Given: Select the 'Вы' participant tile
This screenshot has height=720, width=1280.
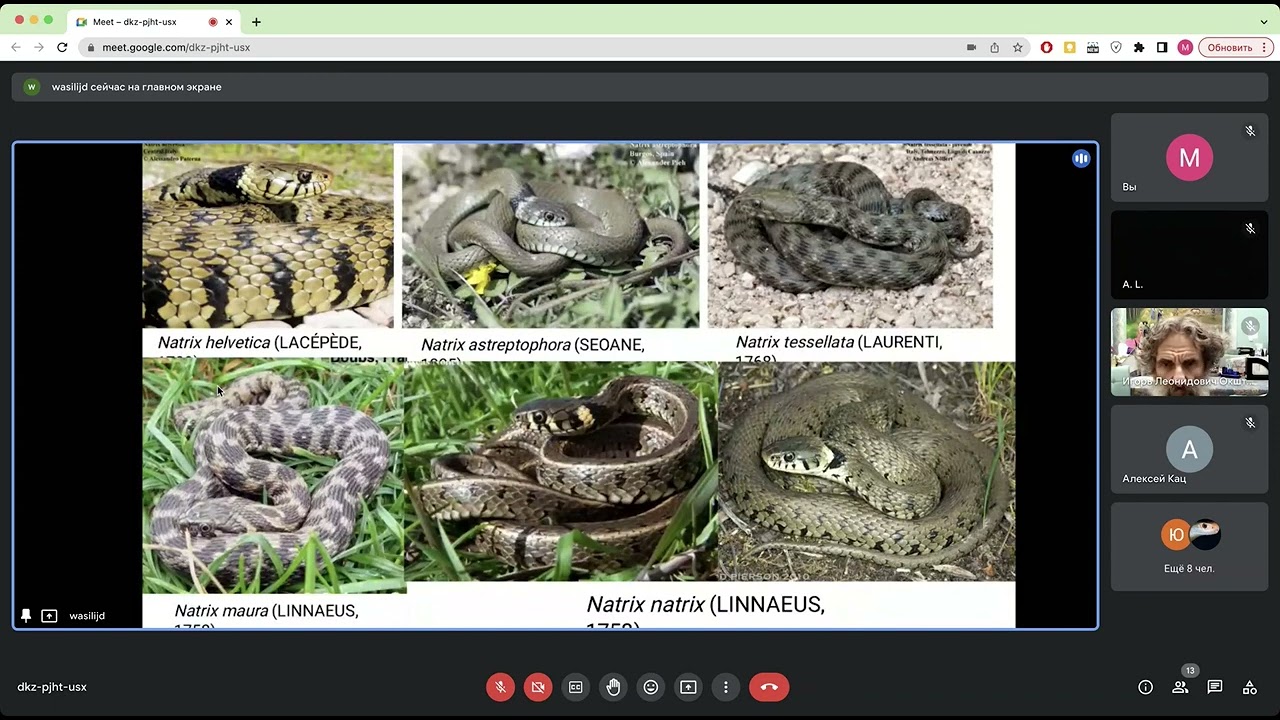Looking at the screenshot, I should [x=1189, y=156].
